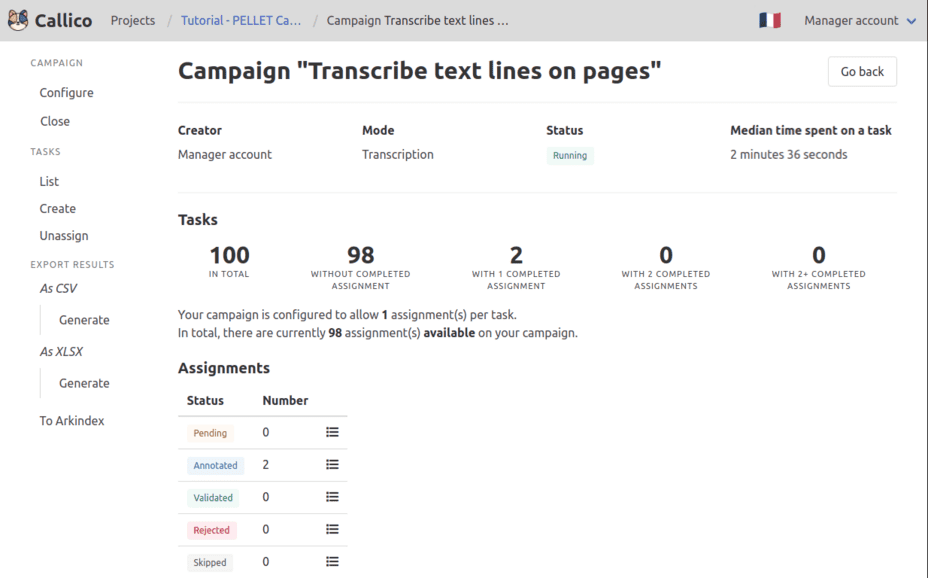Open the tasks List sidebar item
928x578 pixels.
coord(49,182)
